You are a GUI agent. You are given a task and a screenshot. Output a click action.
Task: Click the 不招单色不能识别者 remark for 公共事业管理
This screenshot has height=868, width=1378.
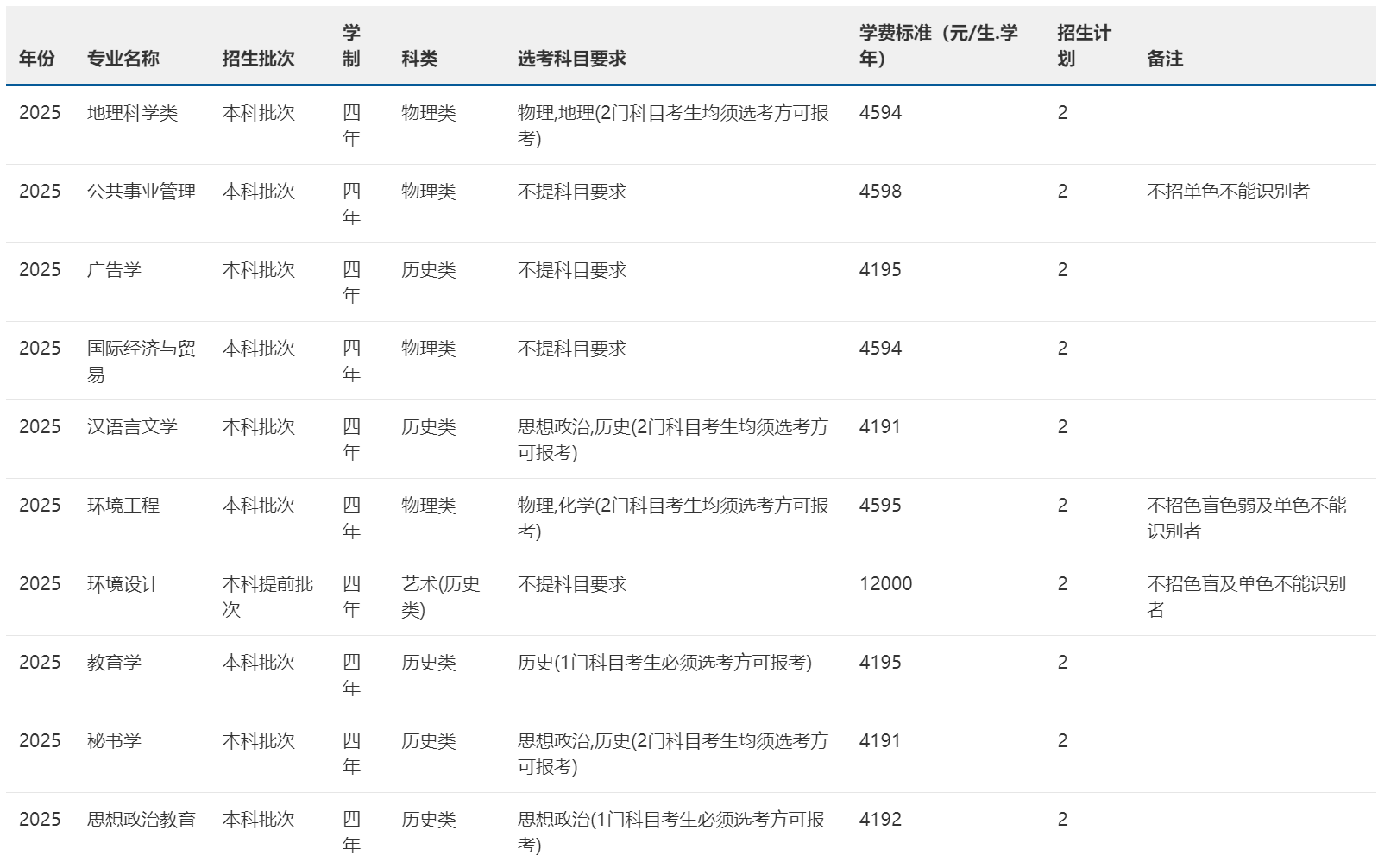[x=1227, y=192]
